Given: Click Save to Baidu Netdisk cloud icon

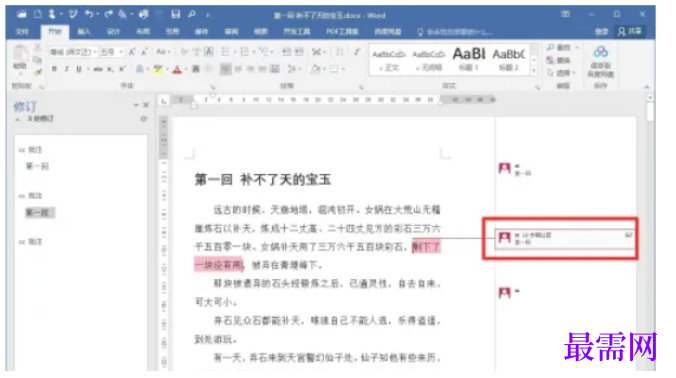Looking at the screenshot, I should [x=601, y=52].
